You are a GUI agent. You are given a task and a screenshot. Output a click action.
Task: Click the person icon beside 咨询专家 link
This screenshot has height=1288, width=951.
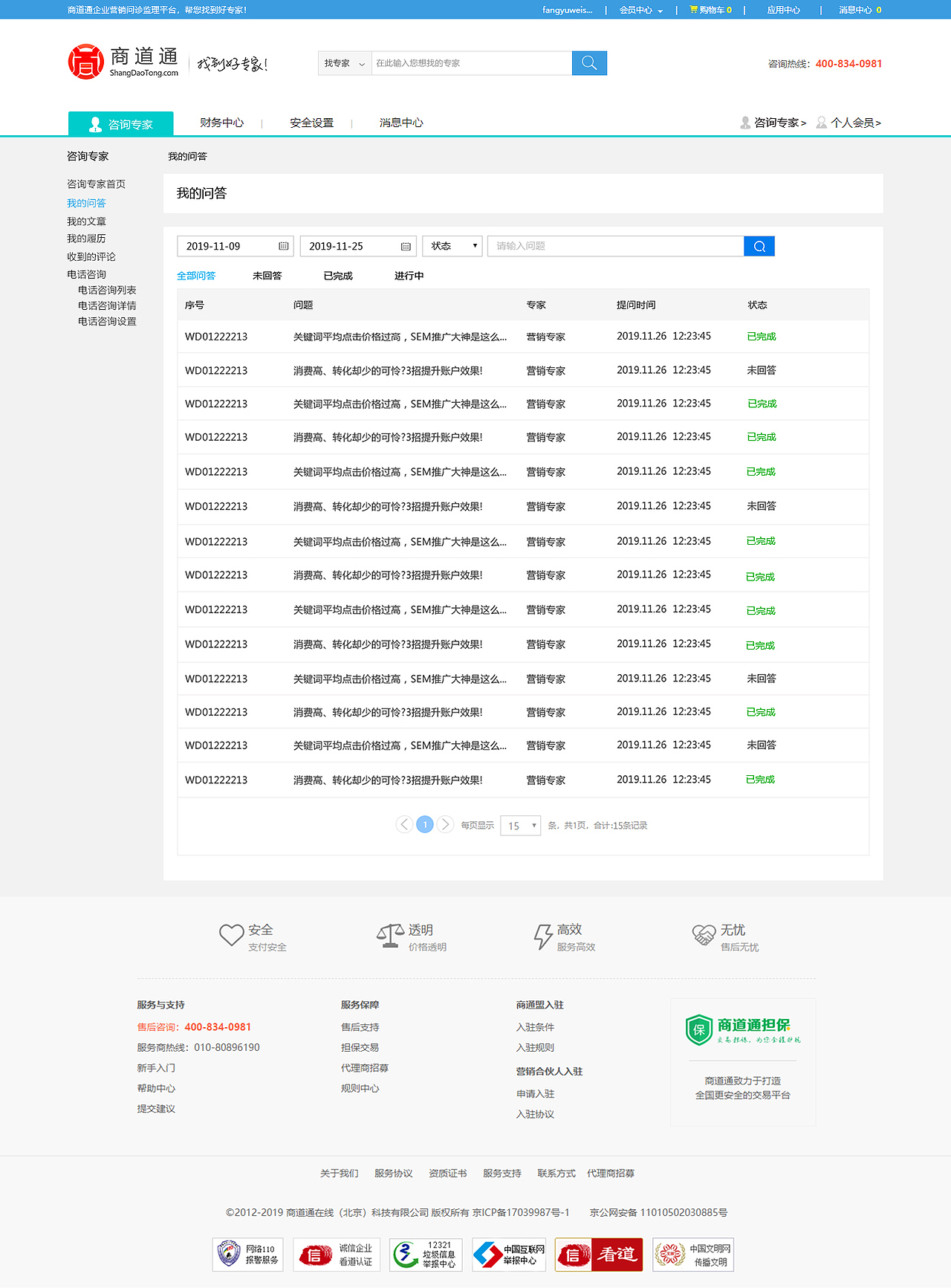coord(745,123)
